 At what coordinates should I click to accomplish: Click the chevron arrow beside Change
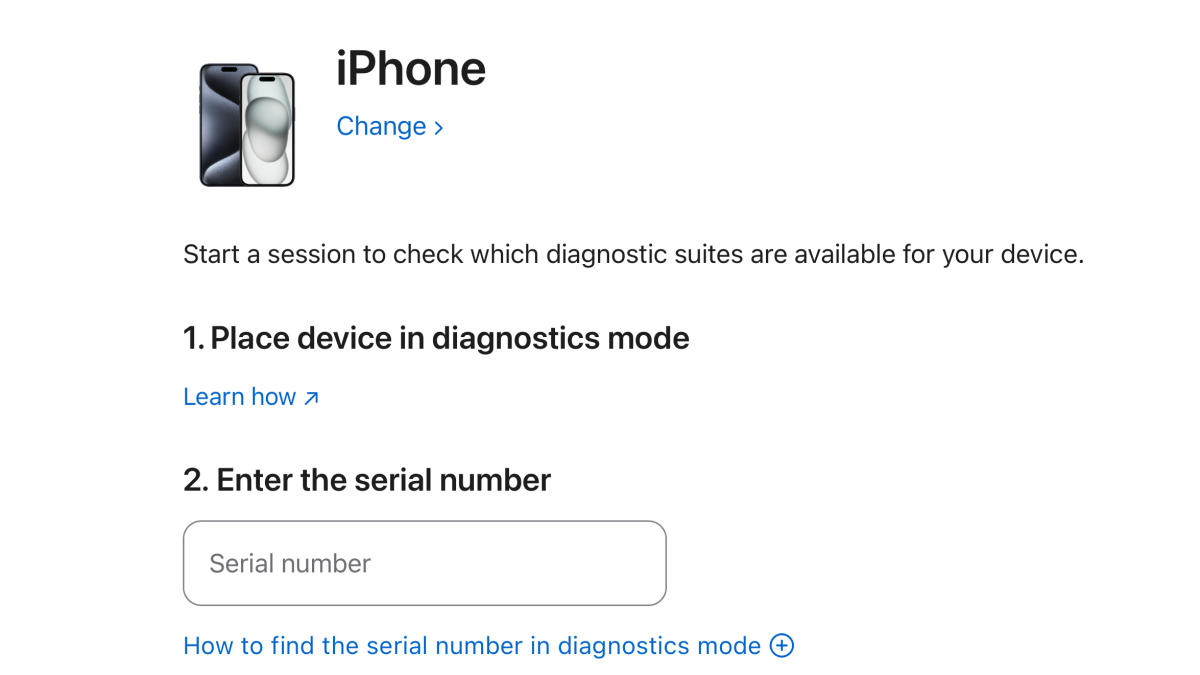coord(438,128)
